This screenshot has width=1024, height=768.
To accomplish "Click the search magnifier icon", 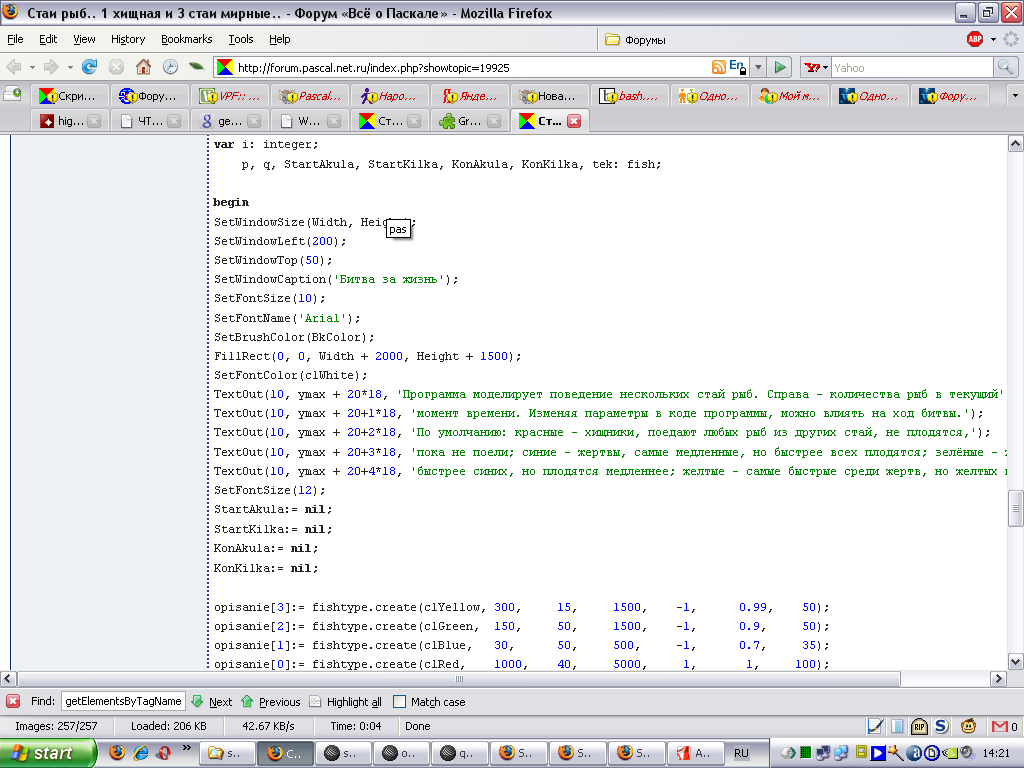I will 1005,67.
